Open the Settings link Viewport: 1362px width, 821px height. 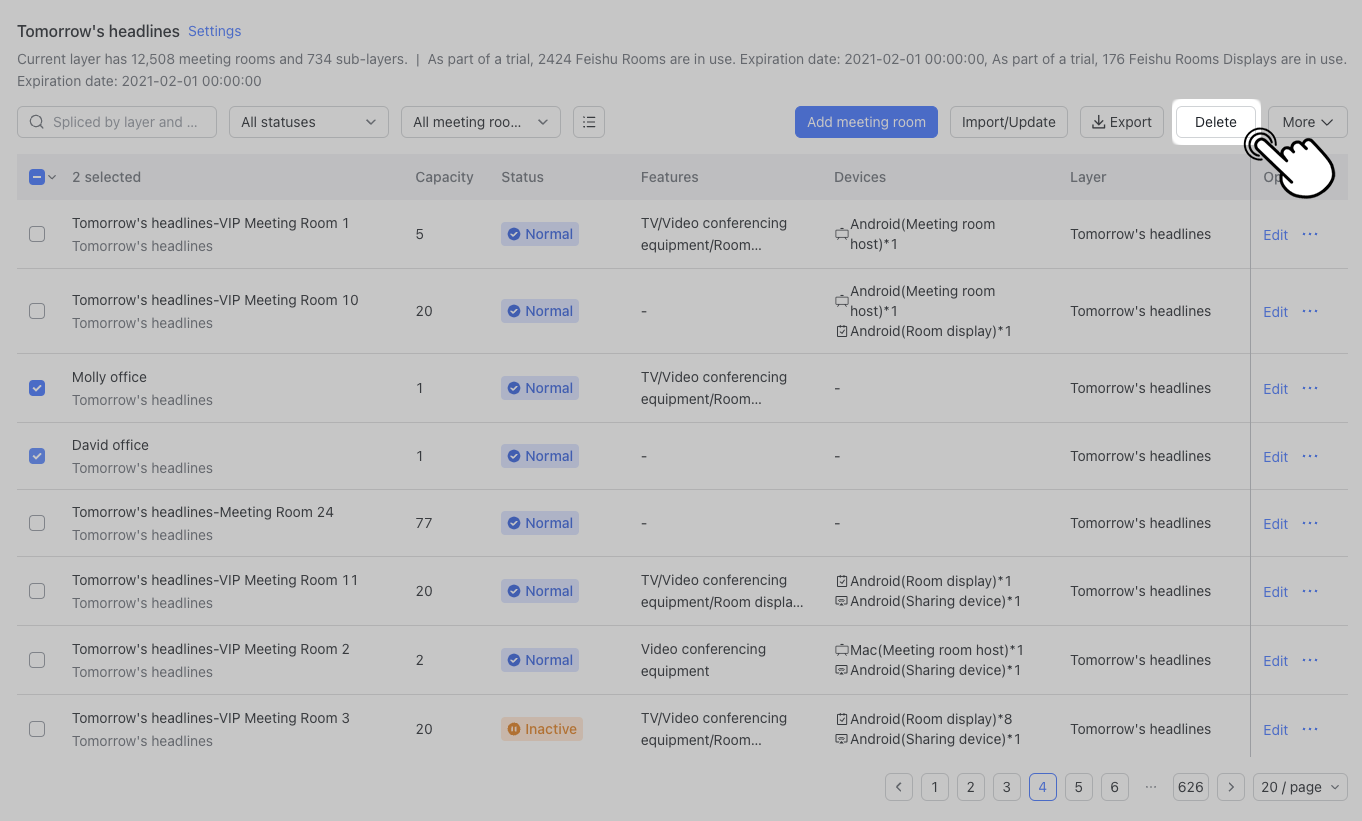coord(214,31)
